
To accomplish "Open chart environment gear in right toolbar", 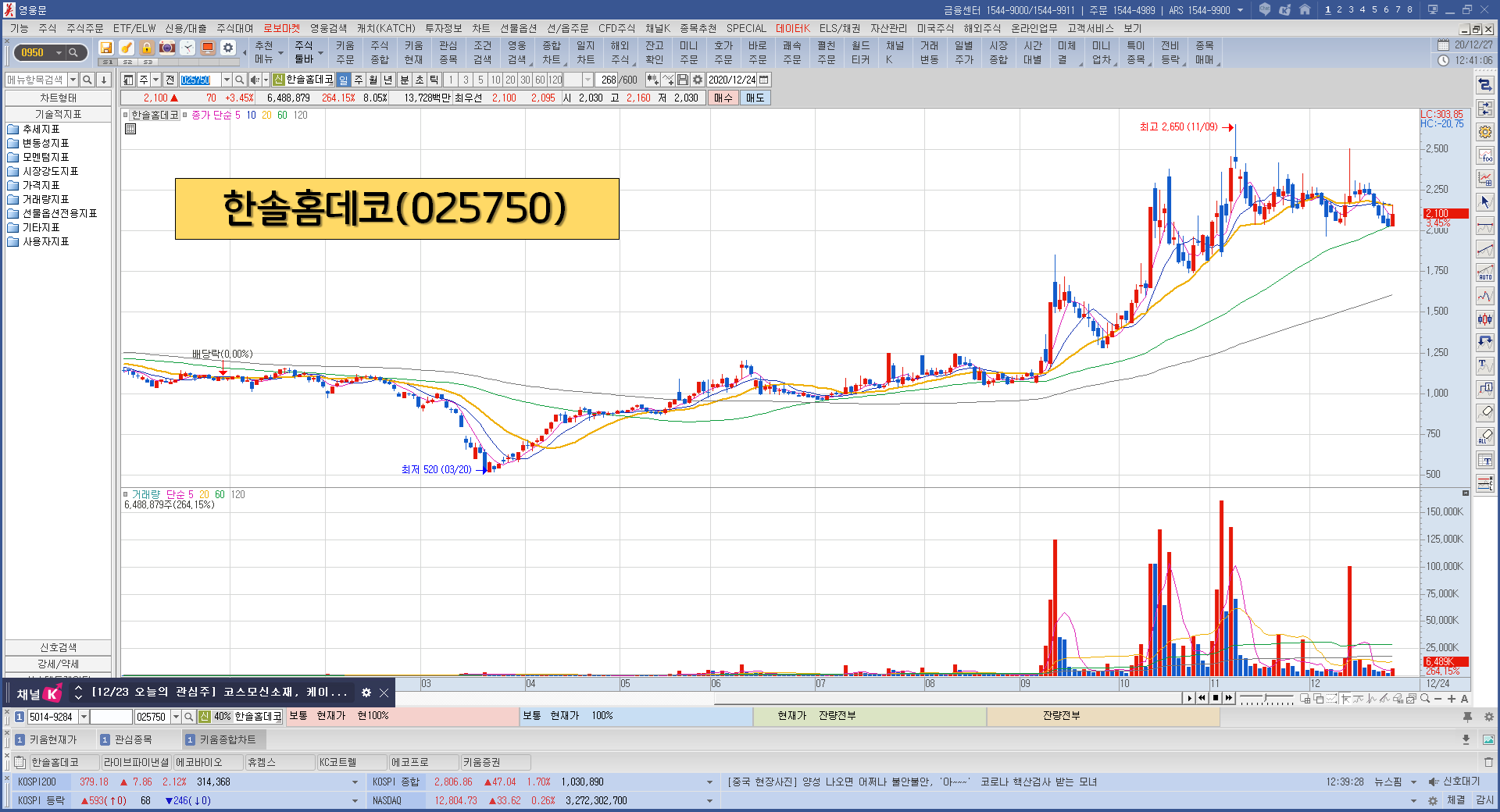I will coord(1485,132).
